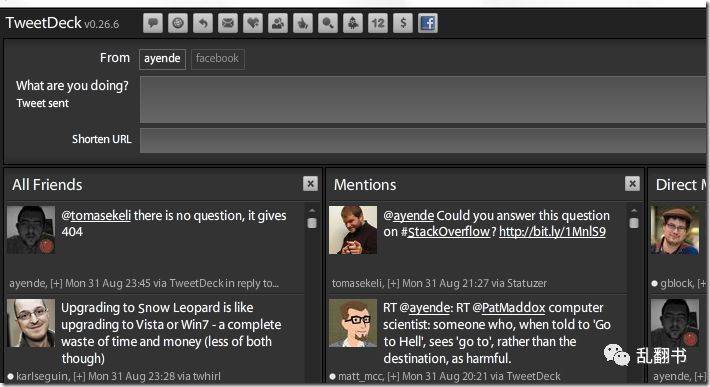Close the All Friends column
This screenshot has height=387, width=710.
(x=310, y=184)
